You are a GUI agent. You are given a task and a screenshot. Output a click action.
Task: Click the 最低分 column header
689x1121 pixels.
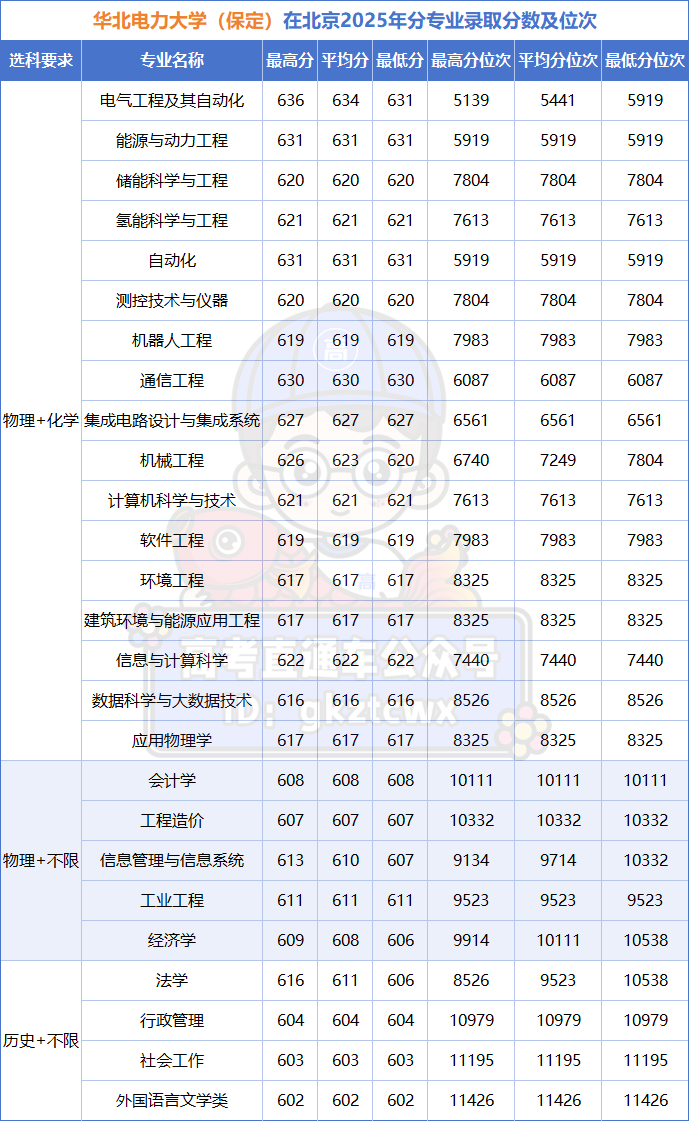400,61
